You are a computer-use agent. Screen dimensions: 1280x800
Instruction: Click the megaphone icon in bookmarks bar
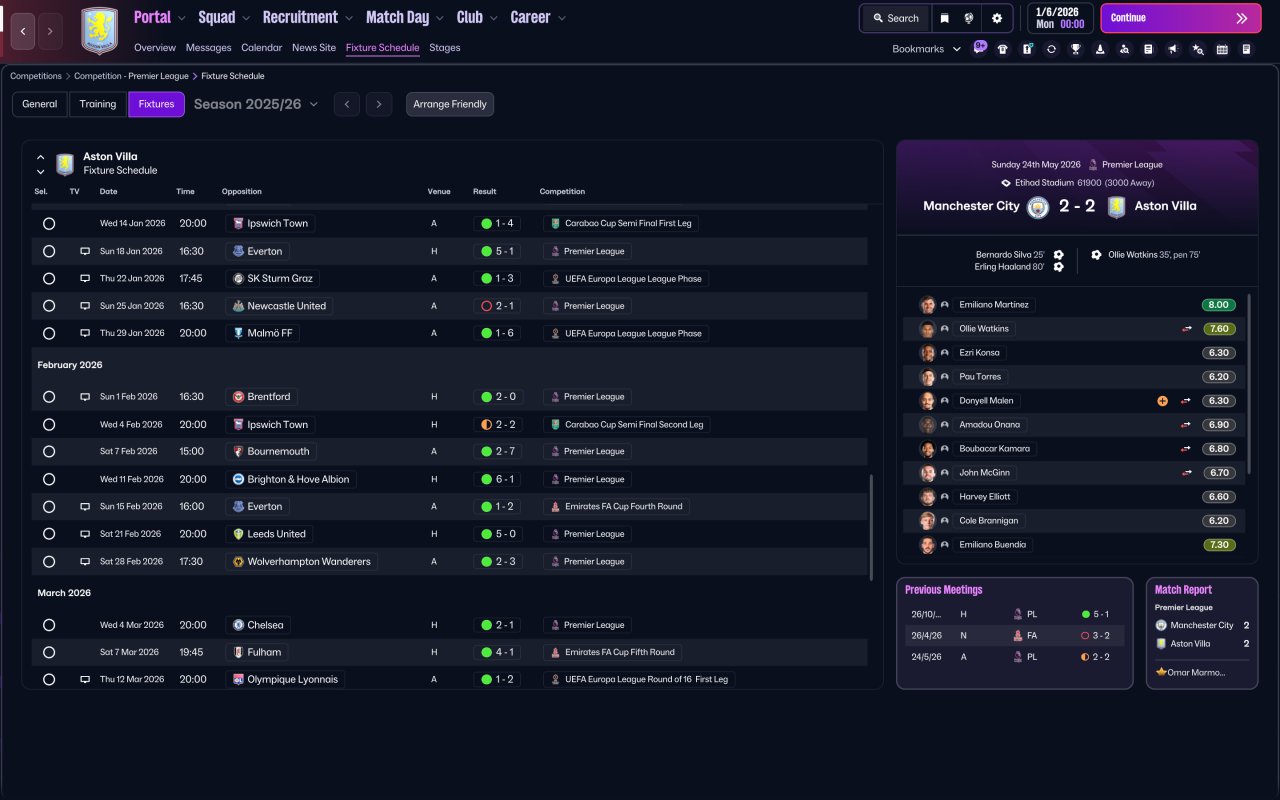point(1173,49)
